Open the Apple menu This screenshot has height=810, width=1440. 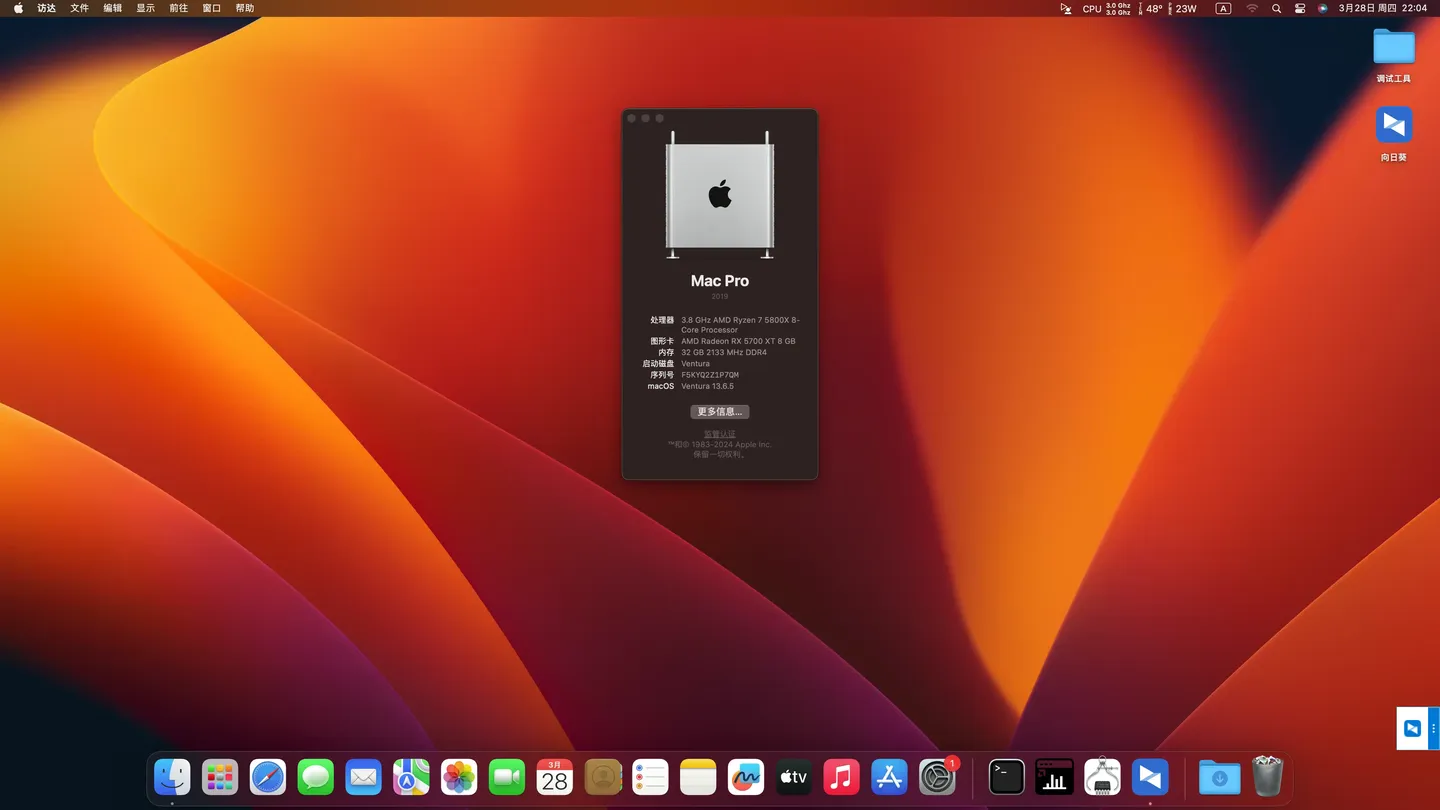coord(16,8)
